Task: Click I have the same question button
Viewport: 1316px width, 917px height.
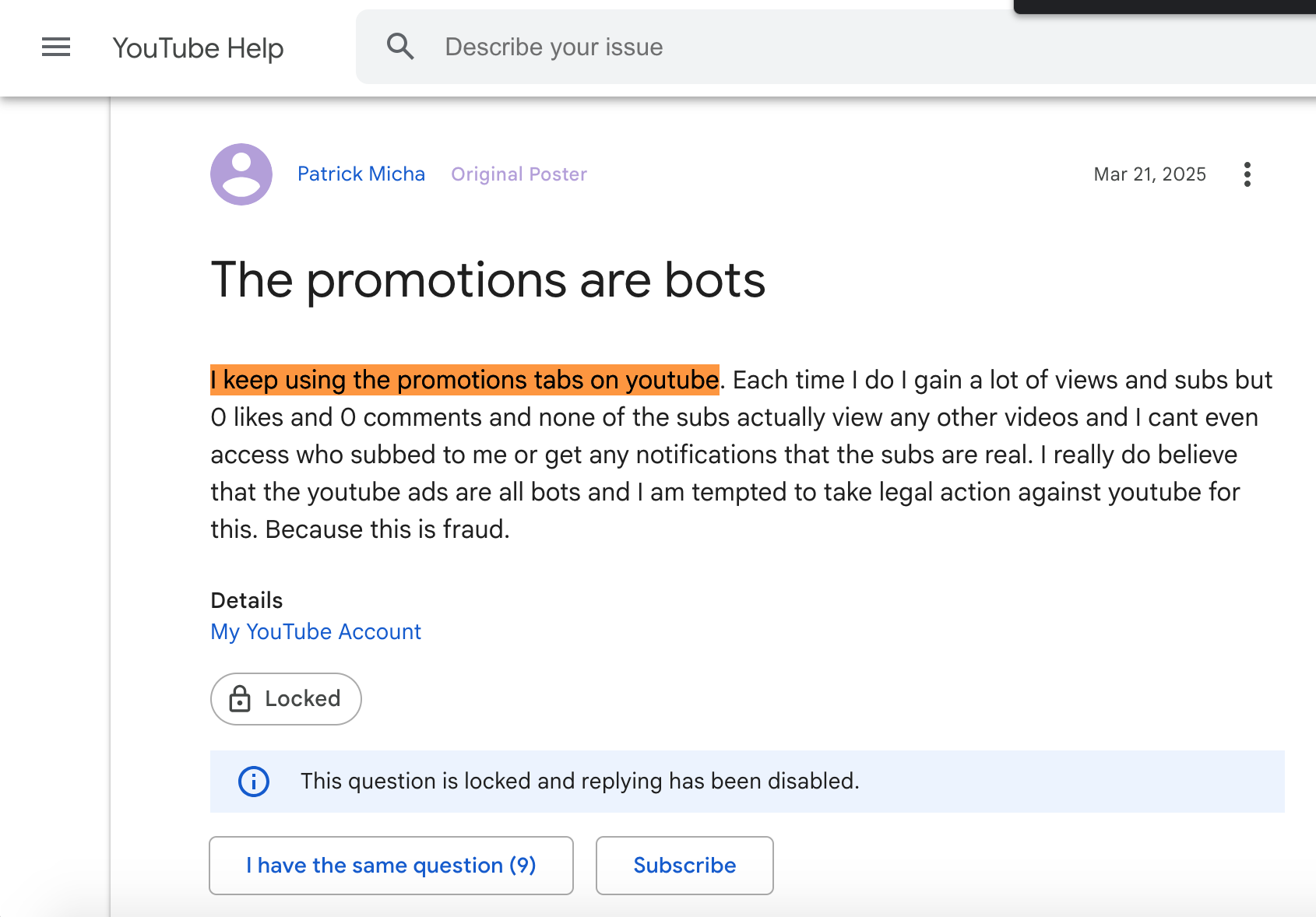Action: coord(391,865)
